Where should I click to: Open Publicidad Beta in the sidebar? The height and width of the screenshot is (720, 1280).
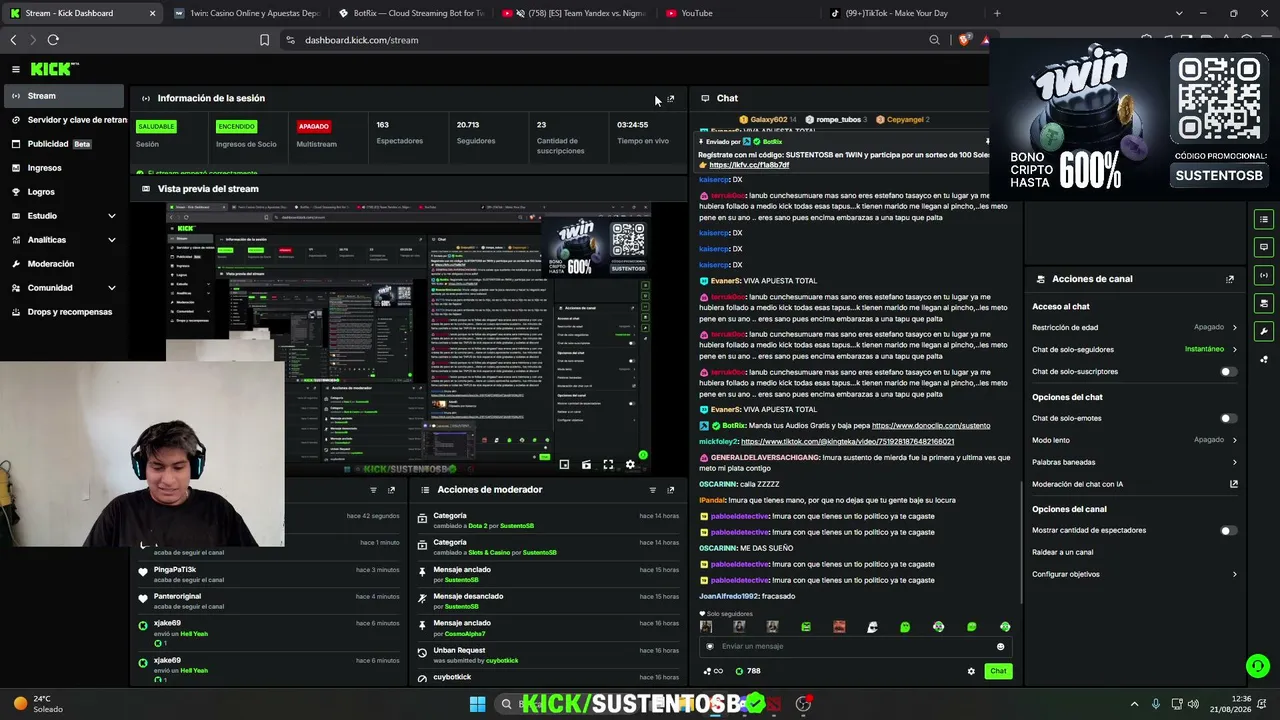click(64, 144)
